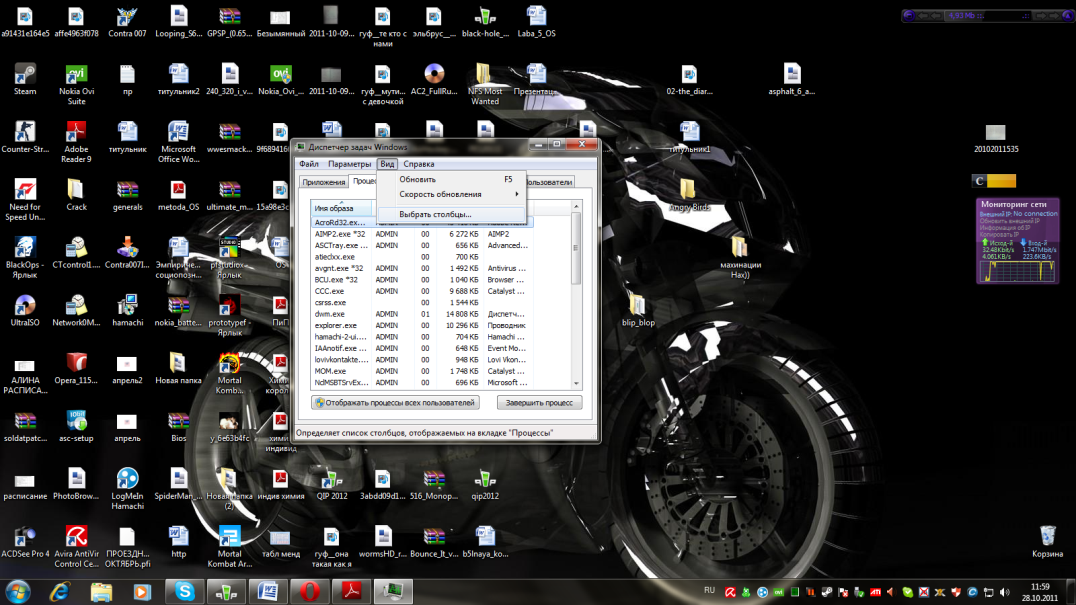Open Need for Speed Undercover icon

click(25, 200)
